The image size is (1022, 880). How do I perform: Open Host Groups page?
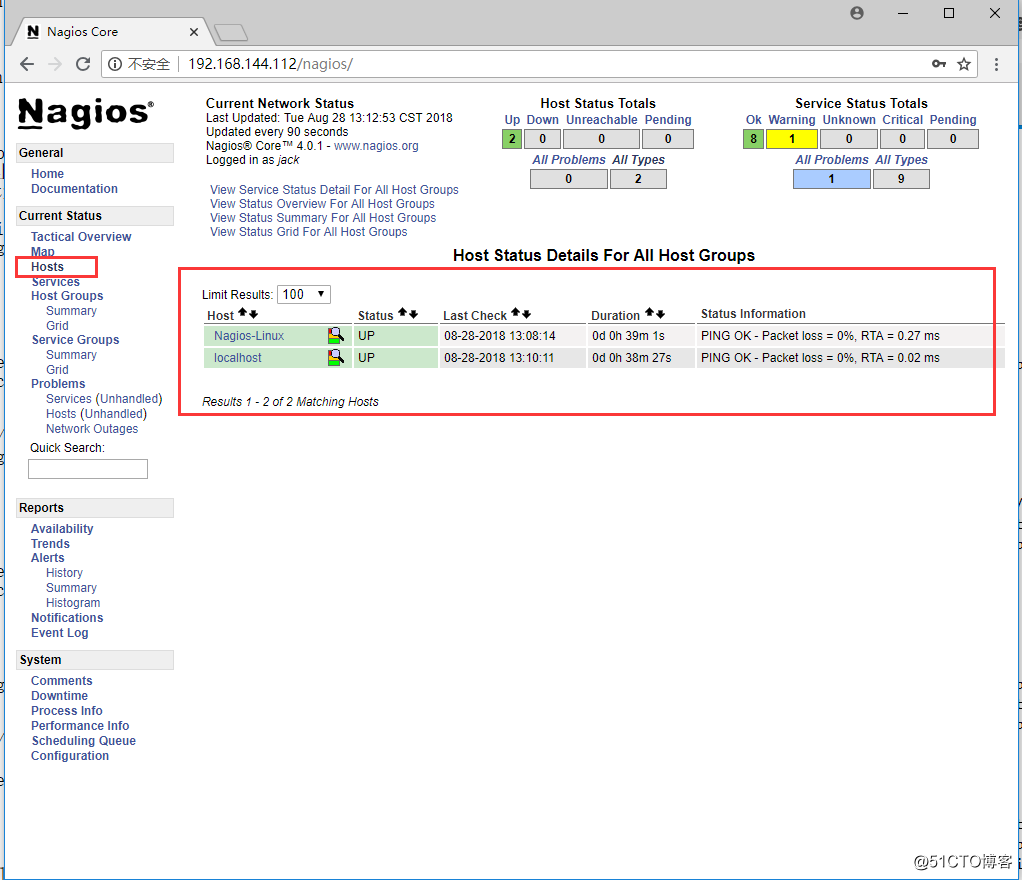point(67,296)
